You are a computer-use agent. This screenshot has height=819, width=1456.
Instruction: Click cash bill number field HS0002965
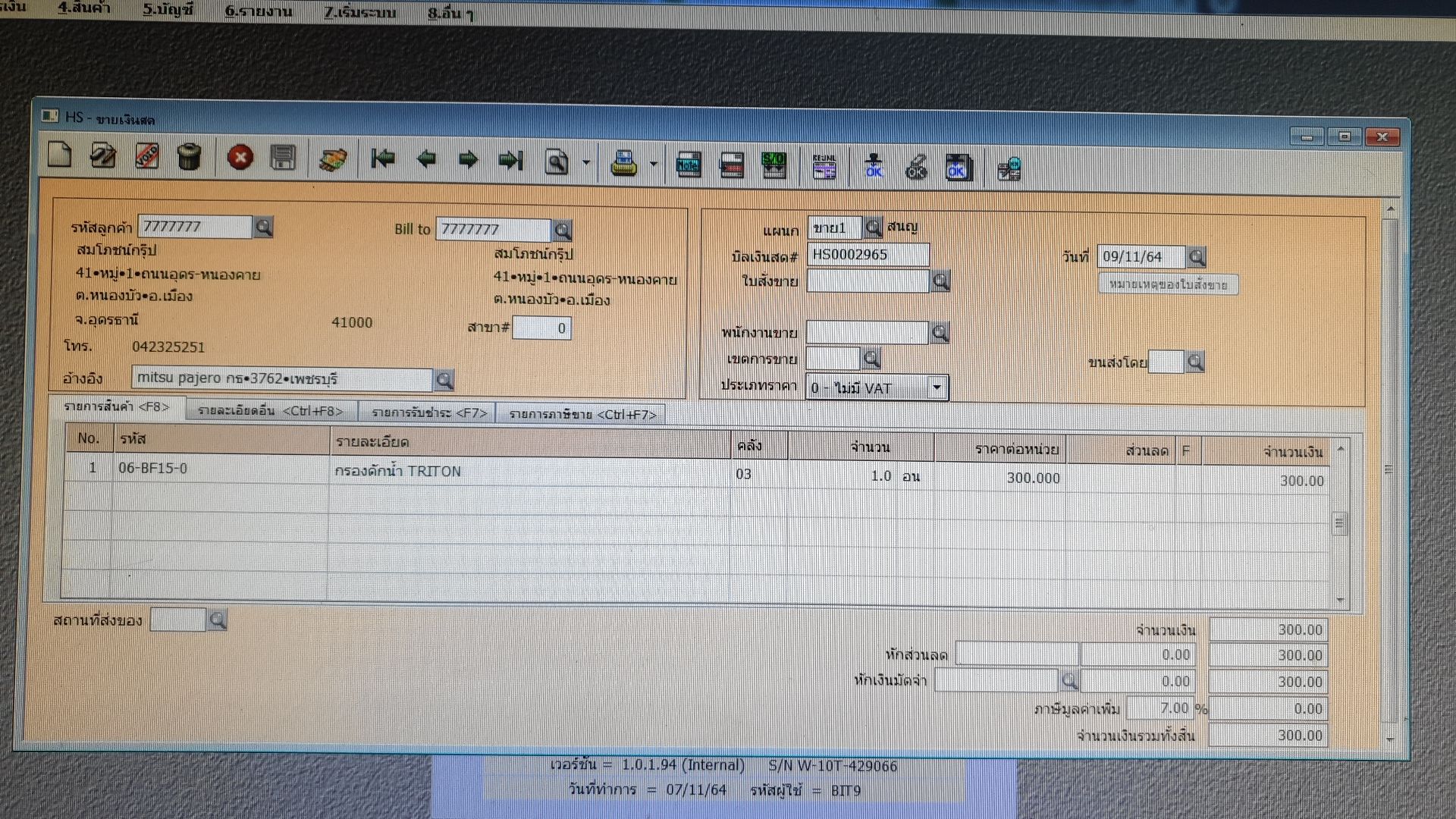[x=868, y=255]
